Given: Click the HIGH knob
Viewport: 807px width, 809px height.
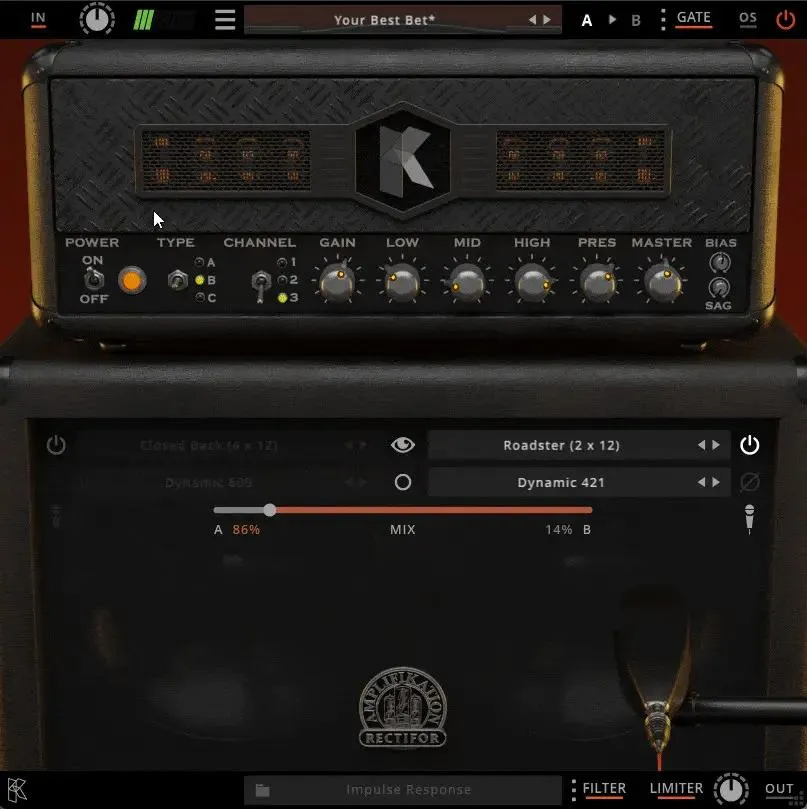Looking at the screenshot, I should 532,282.
